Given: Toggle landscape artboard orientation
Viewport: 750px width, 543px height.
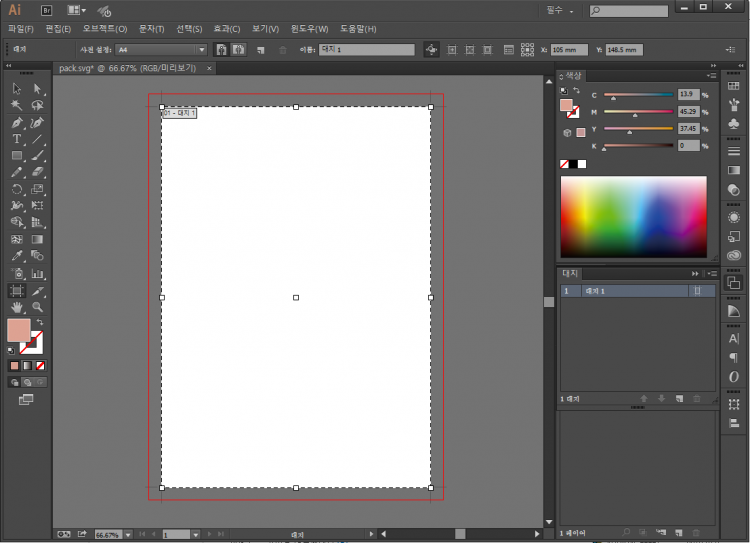Looking at the screenshot, I should (x=238, y=49).
